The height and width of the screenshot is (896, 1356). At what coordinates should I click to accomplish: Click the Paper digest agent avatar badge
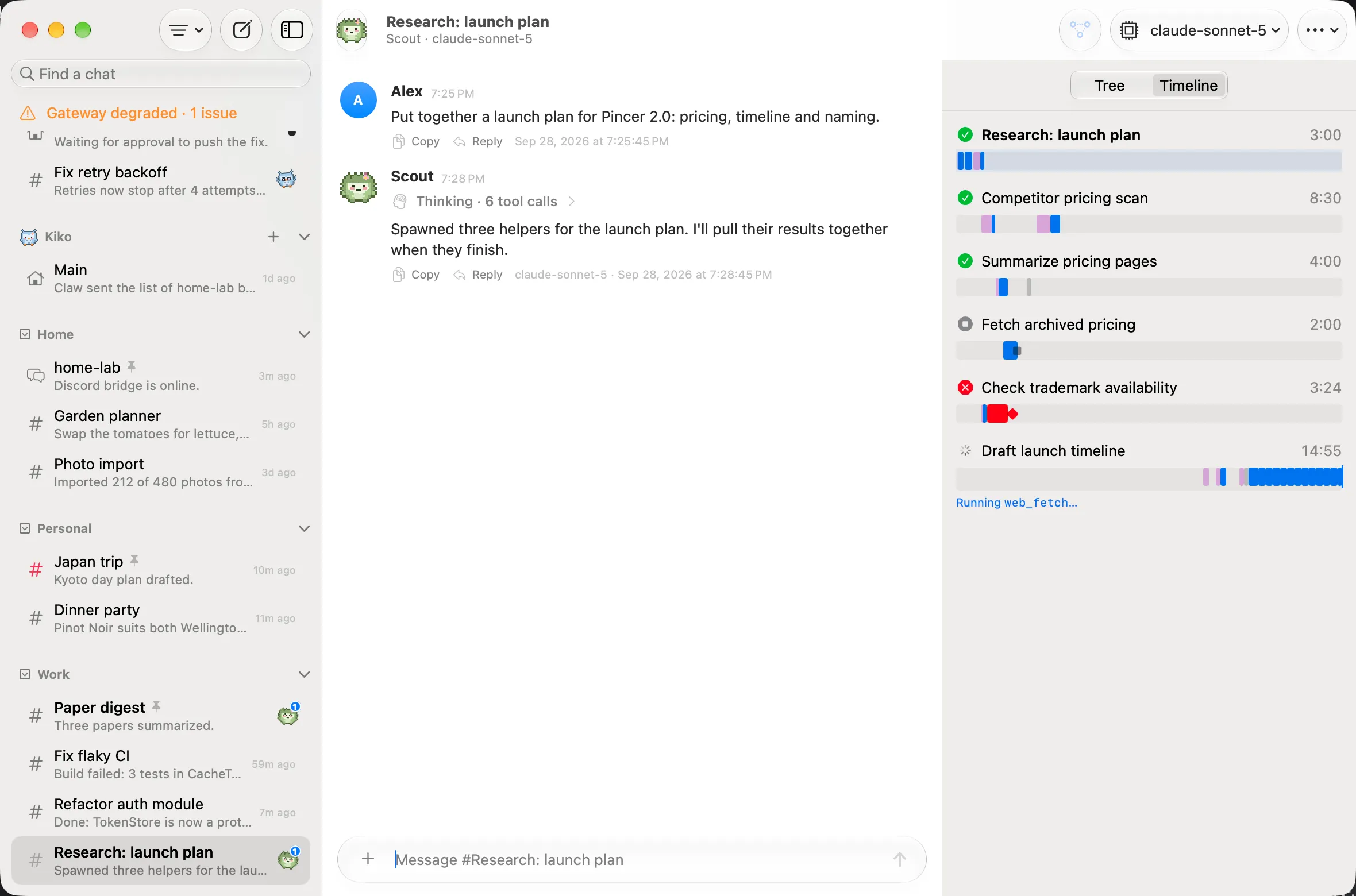288,715
